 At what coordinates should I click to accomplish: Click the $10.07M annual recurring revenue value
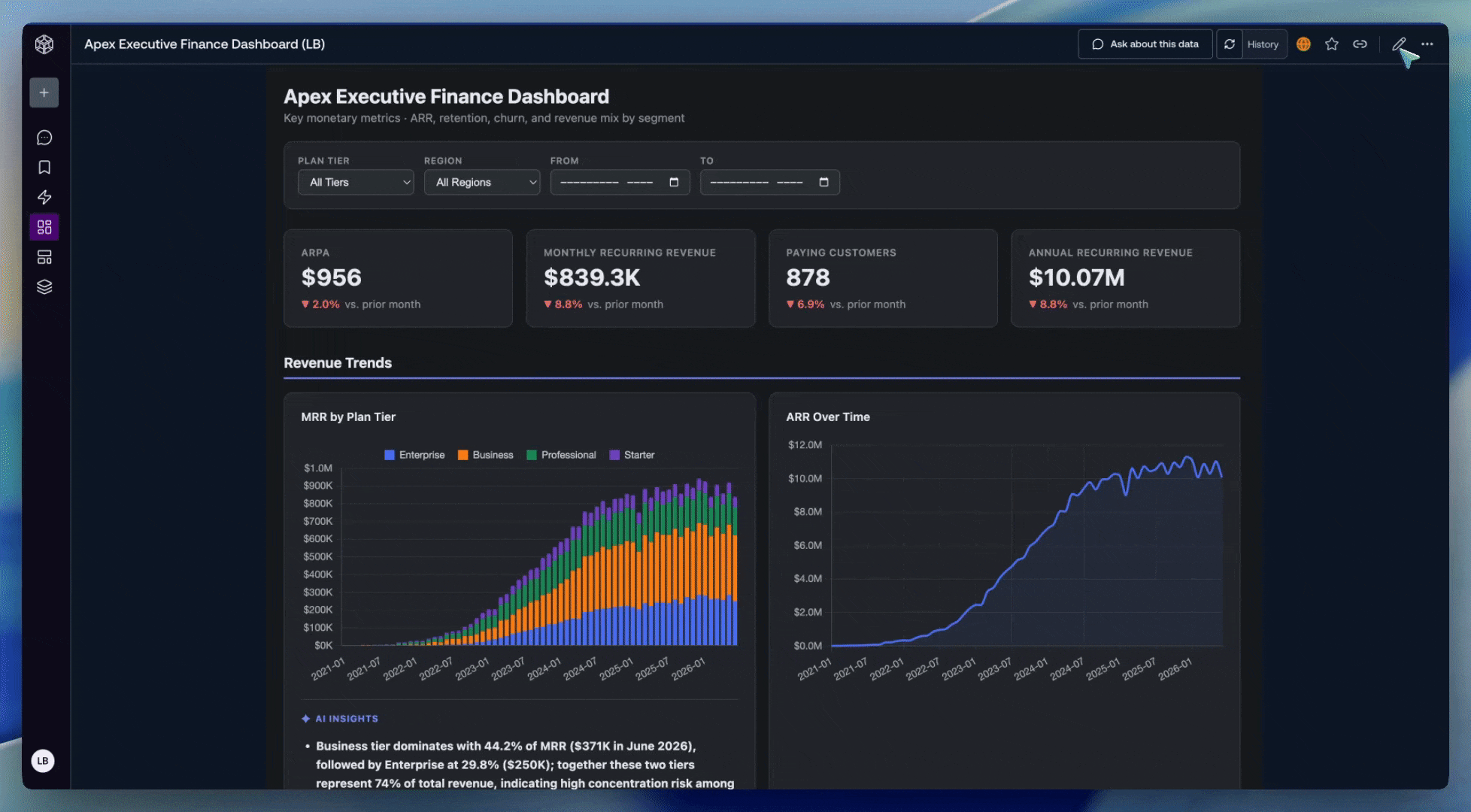point(1076,277)
